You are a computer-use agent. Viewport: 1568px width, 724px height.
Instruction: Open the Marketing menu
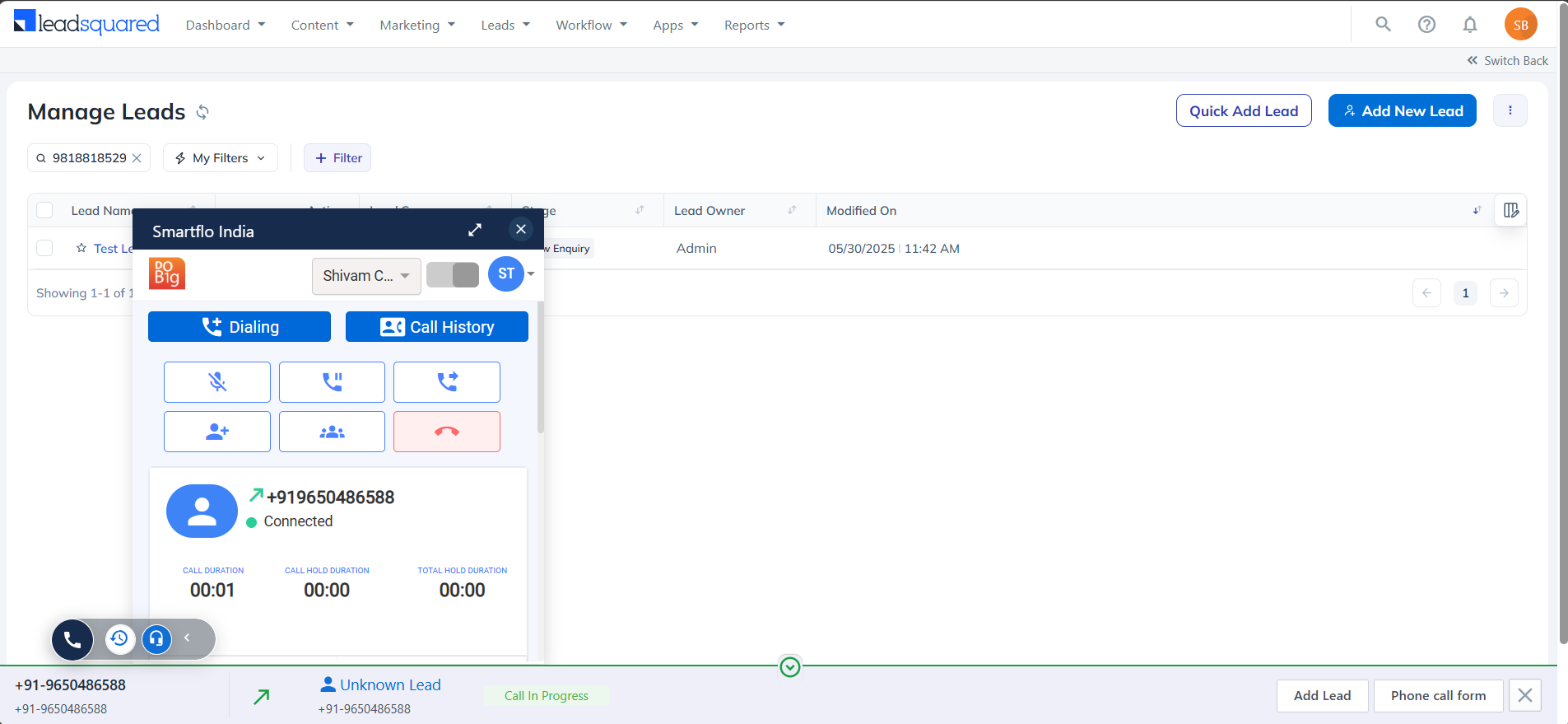tap(417, 25)
